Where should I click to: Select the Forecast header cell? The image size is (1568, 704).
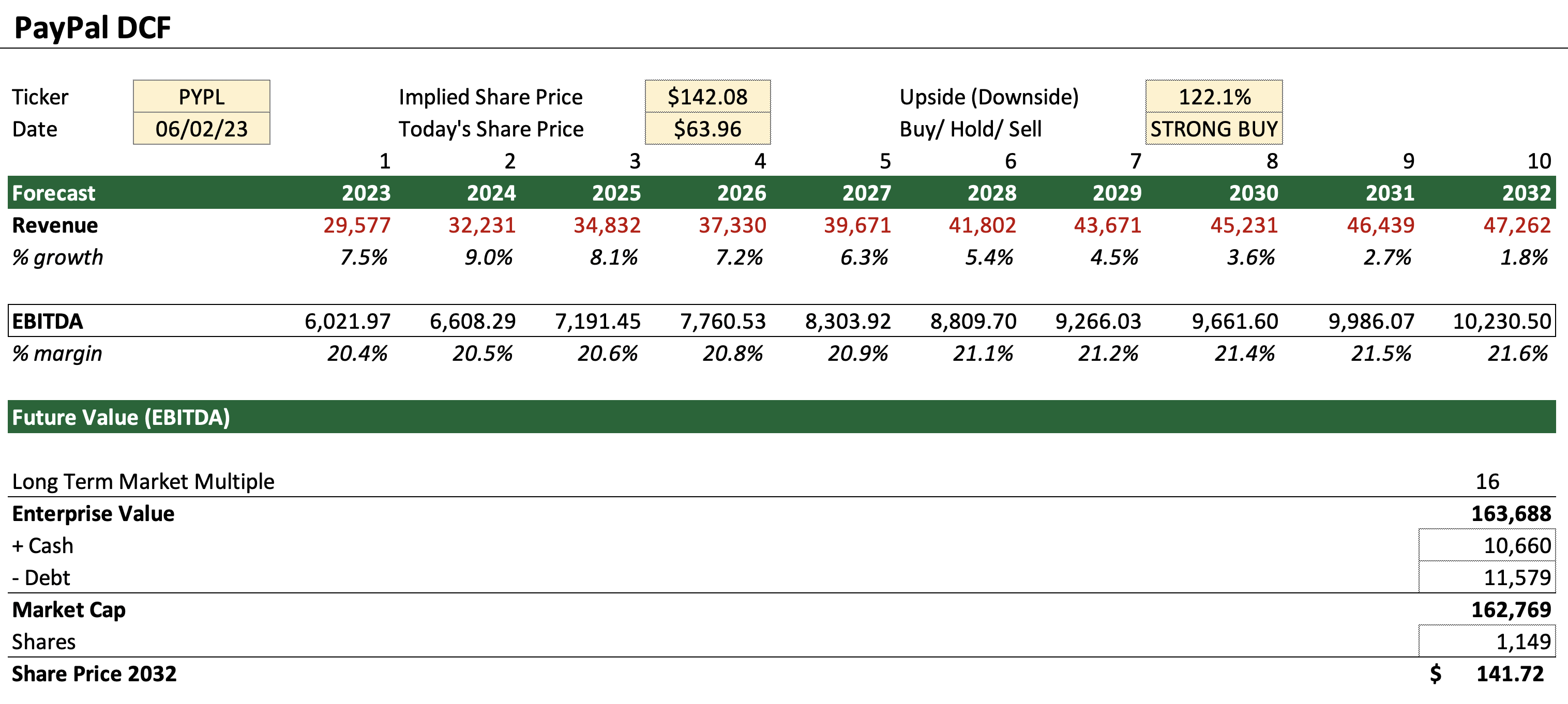pos(54,193)
